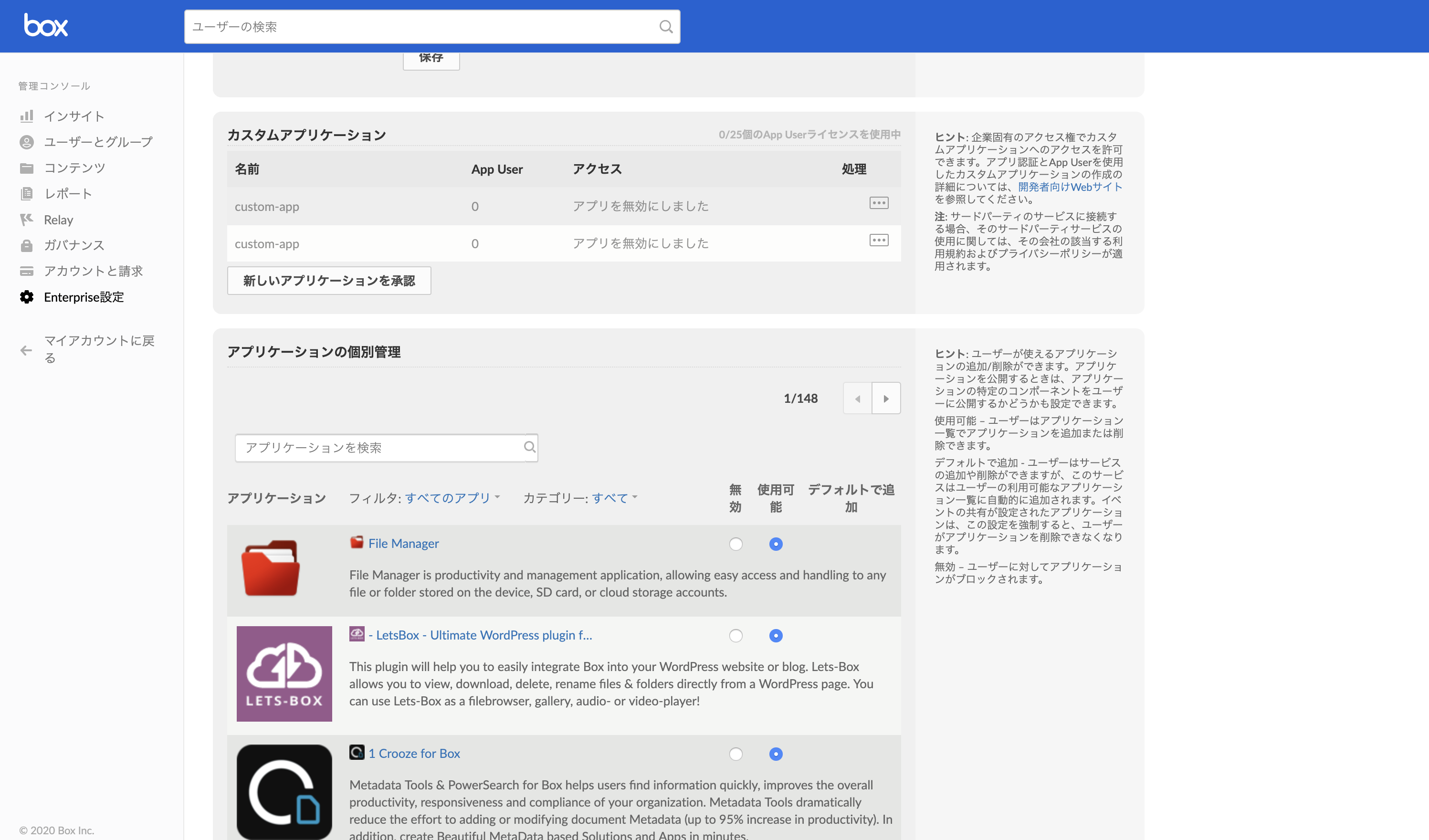Set 1 Crooze for Box to 無効
The height and width of the screenshot is (840, 1429).
tap(736, 755)
